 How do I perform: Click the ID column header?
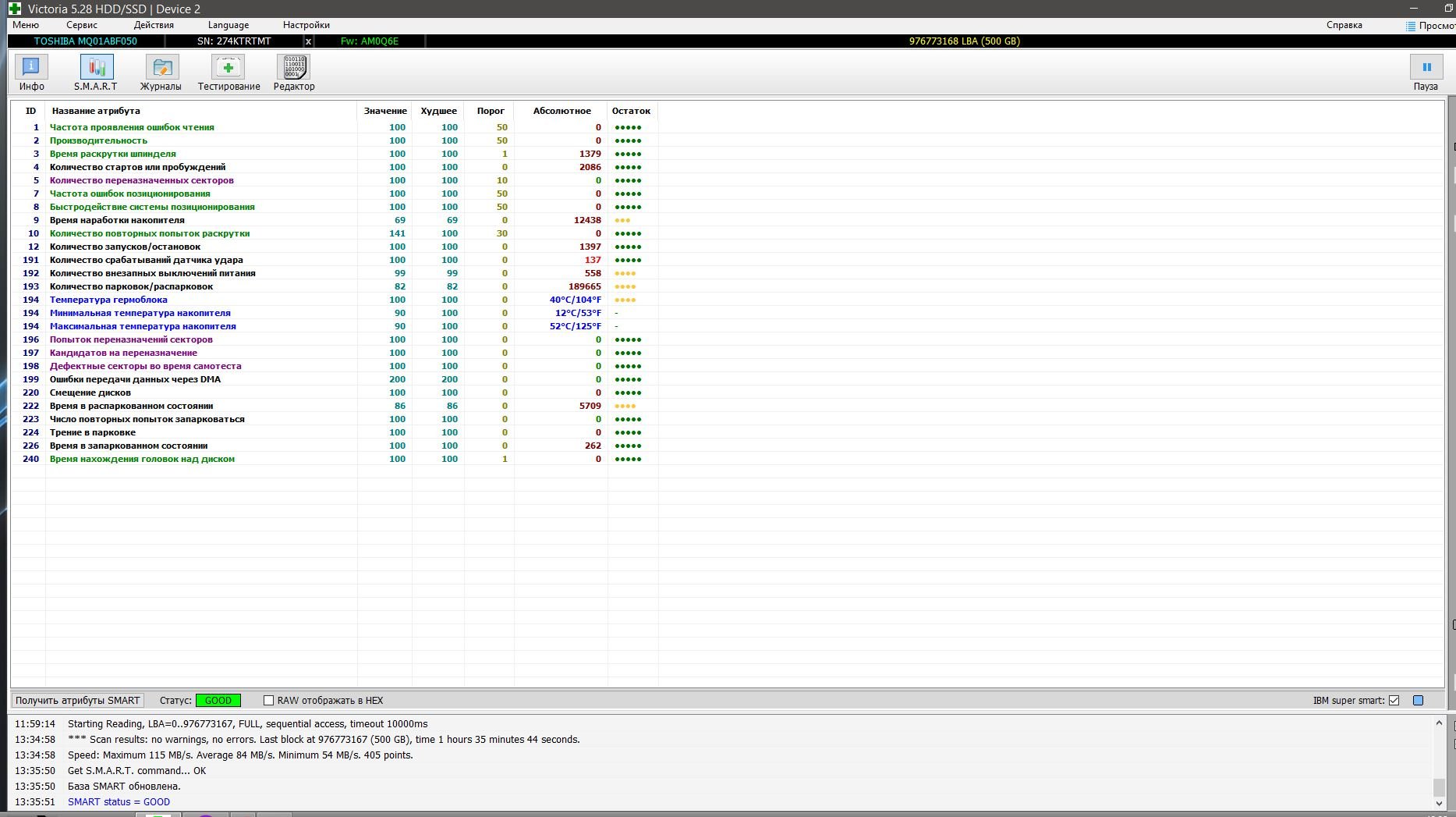pyautogui.click(x=30, y=111)
